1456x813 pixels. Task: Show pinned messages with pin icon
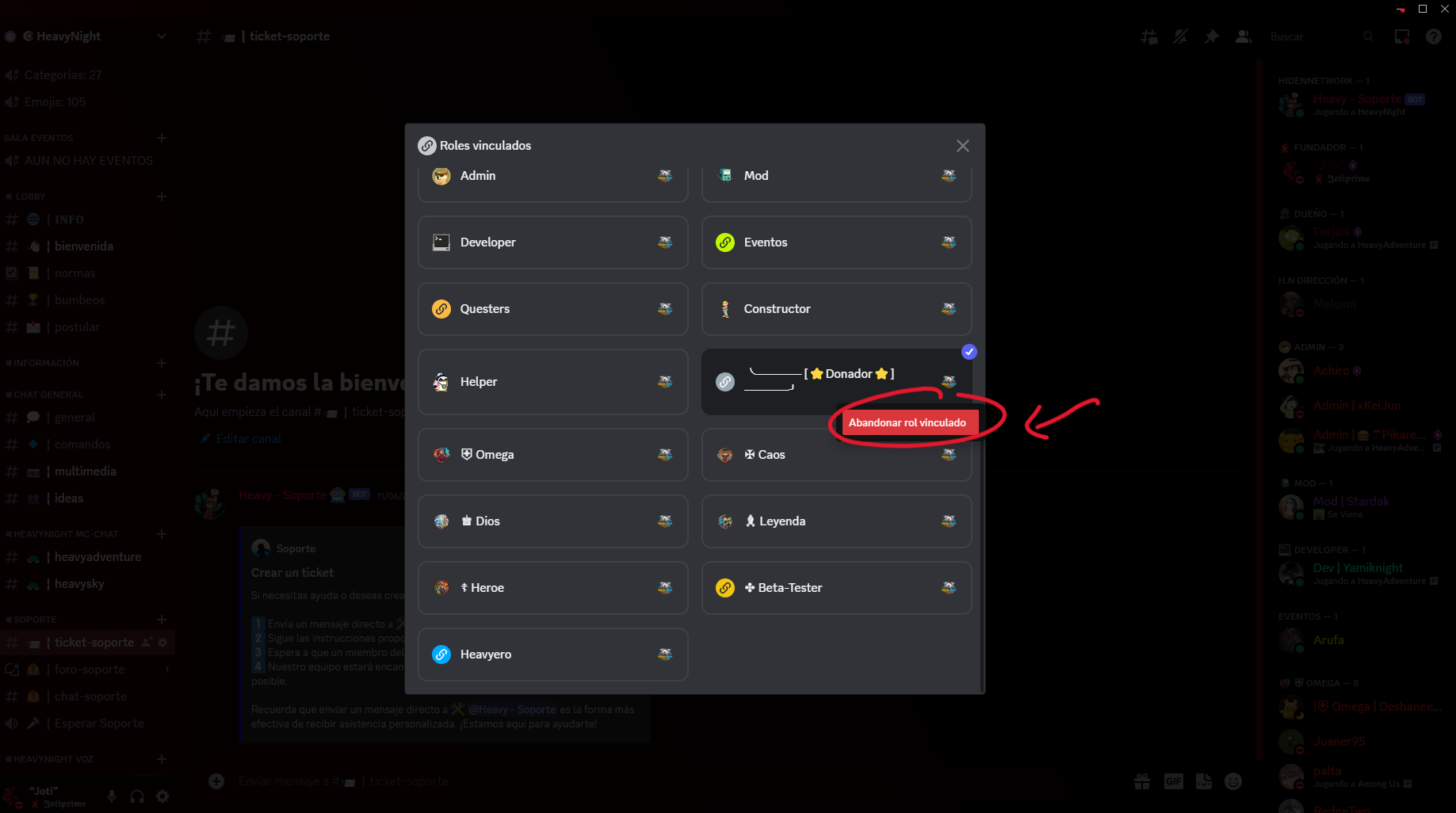(x=1211, y=36)
